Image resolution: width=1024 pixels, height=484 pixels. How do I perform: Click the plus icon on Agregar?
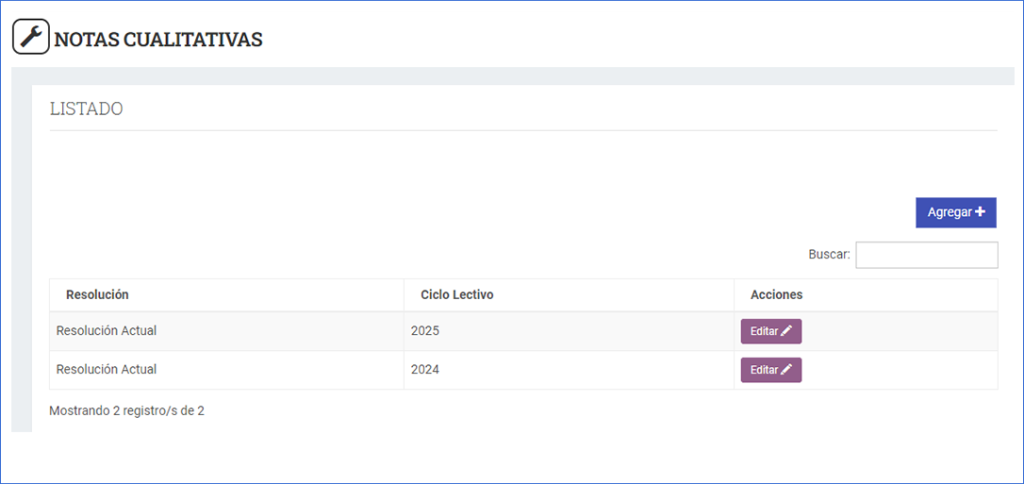click(x=980, y=212)
